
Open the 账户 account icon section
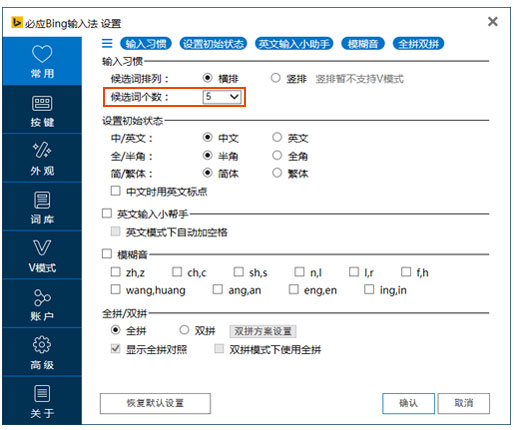42,304
